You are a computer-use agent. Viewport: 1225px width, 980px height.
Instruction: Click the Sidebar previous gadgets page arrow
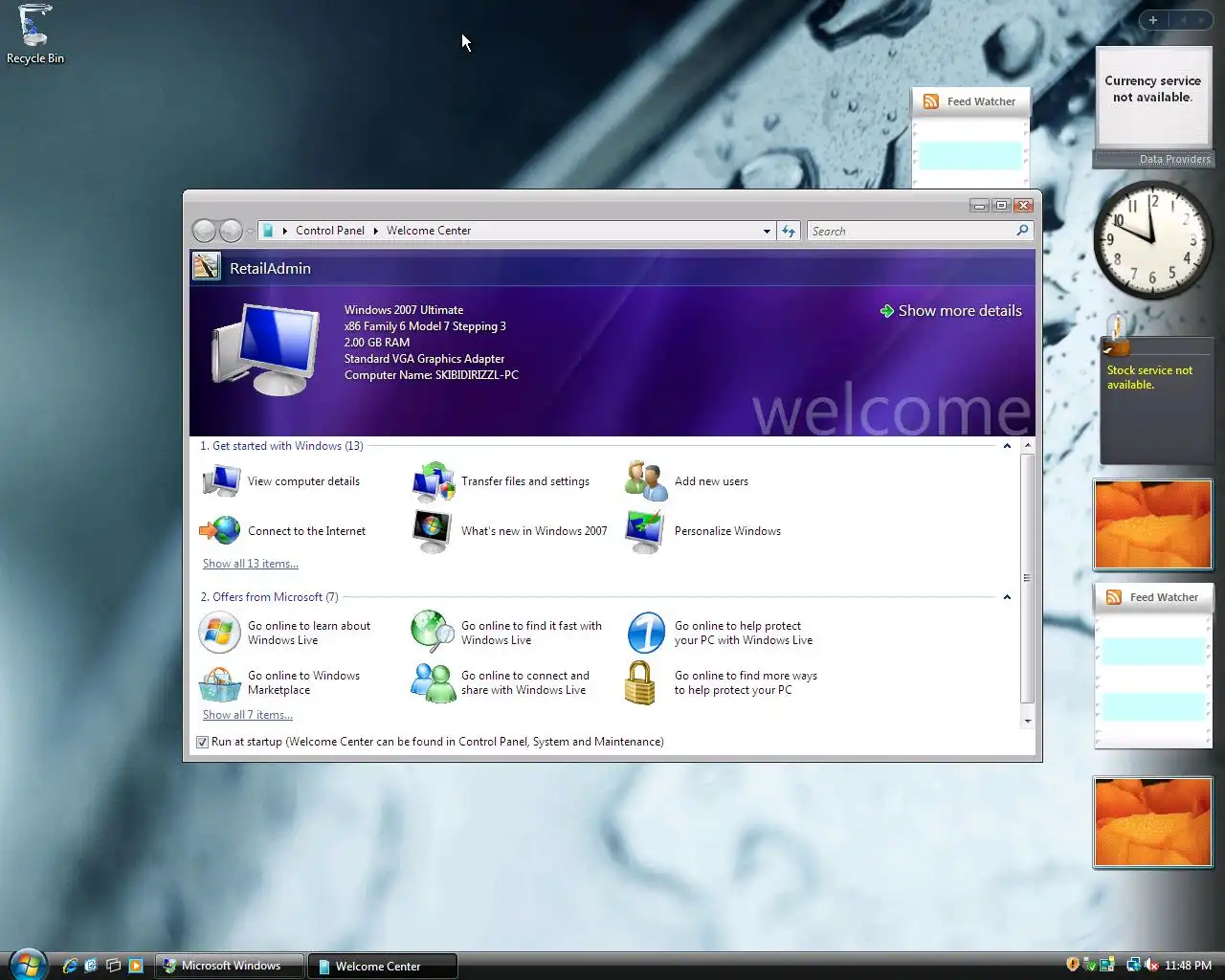[1182, 19]
